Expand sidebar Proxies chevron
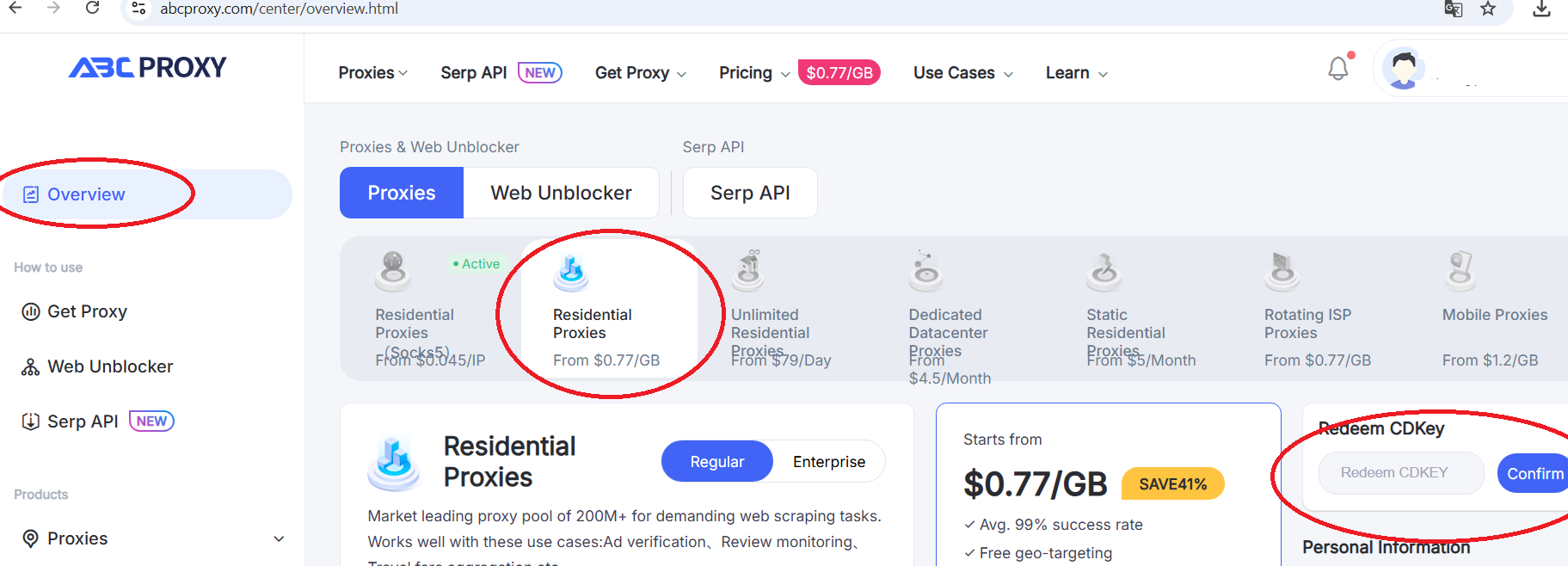Viewport: 1568px width, 566px height. tap(279, 539)
